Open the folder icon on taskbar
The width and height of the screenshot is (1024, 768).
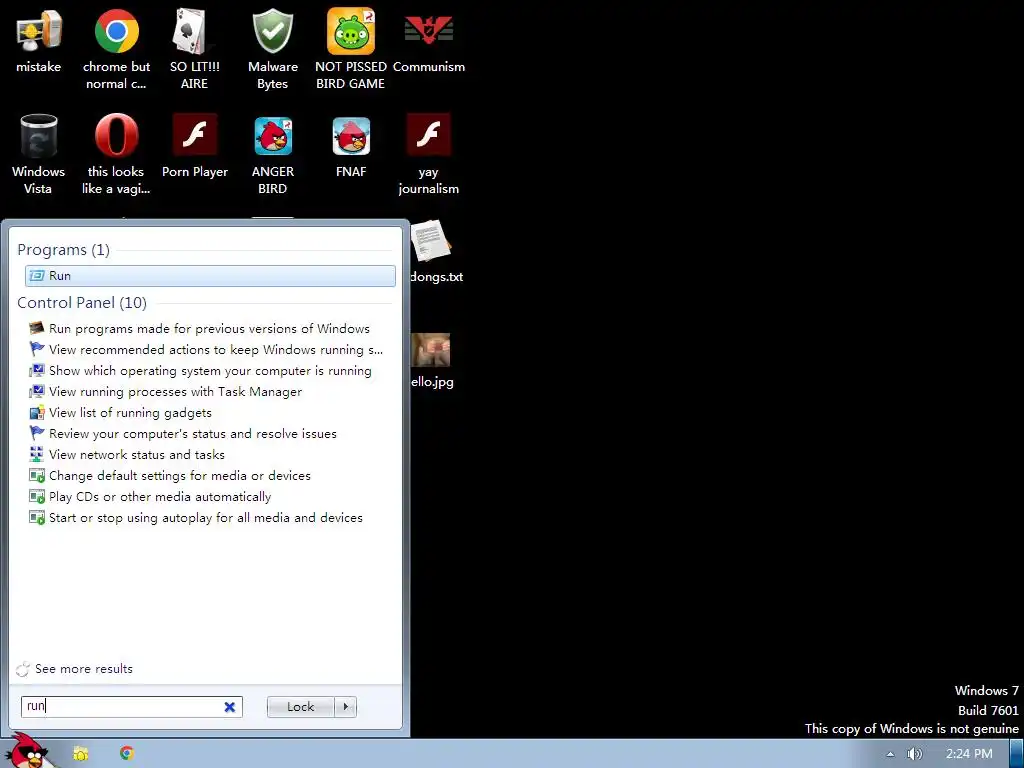click(80, 754)
